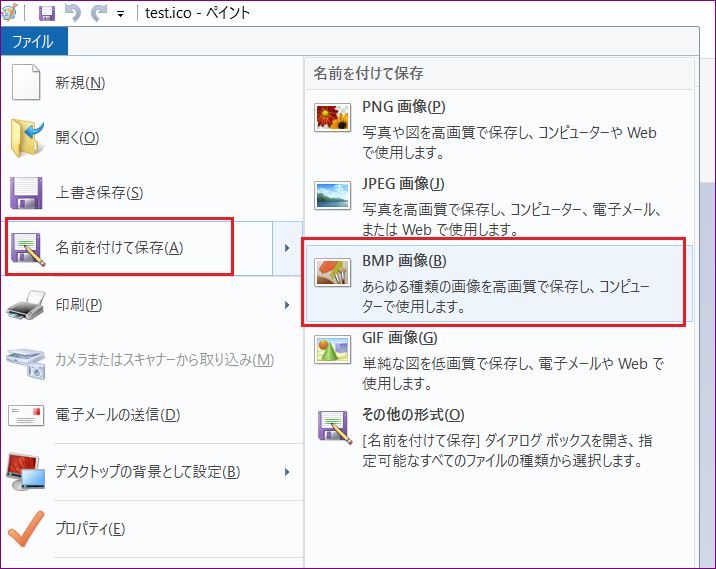This screenshot has height=569, width=716.
Task: Open the Customize Quick Access Toolbar dropdown
Action: click(121, 14)
